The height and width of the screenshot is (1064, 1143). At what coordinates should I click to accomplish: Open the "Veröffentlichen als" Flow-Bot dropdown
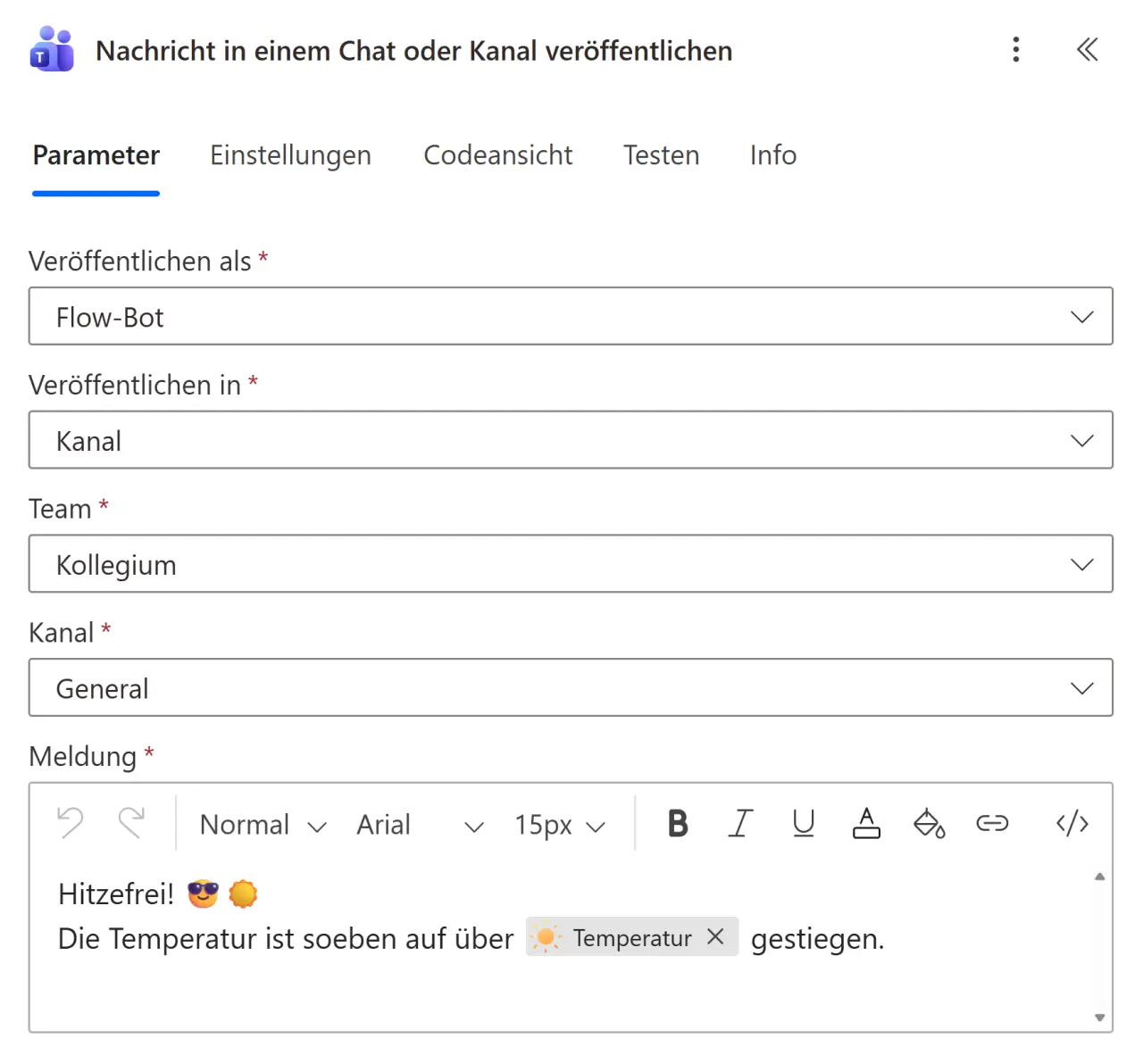[x=1082, y=316]
